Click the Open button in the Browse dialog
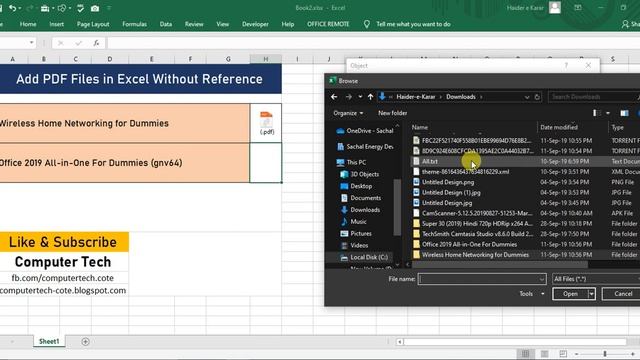Screen dimensions: 640x360 pos(570,294)
